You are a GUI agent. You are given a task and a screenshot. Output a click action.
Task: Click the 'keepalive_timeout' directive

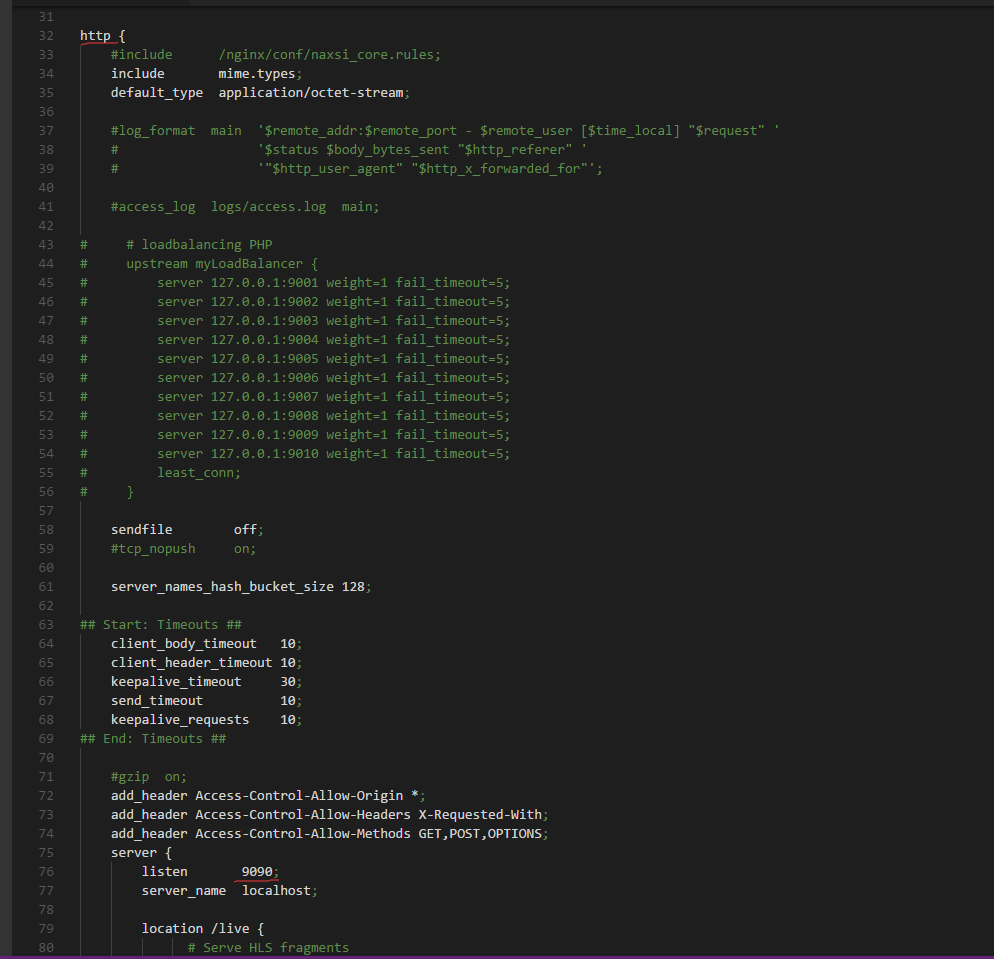coord(176,682)
